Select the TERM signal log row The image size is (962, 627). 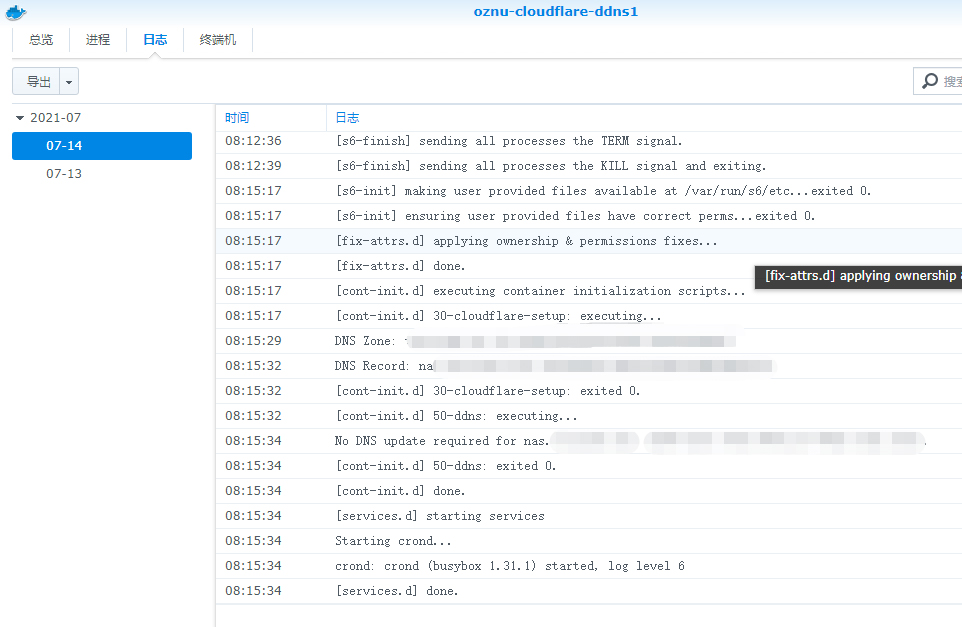[x=589, y=141]
